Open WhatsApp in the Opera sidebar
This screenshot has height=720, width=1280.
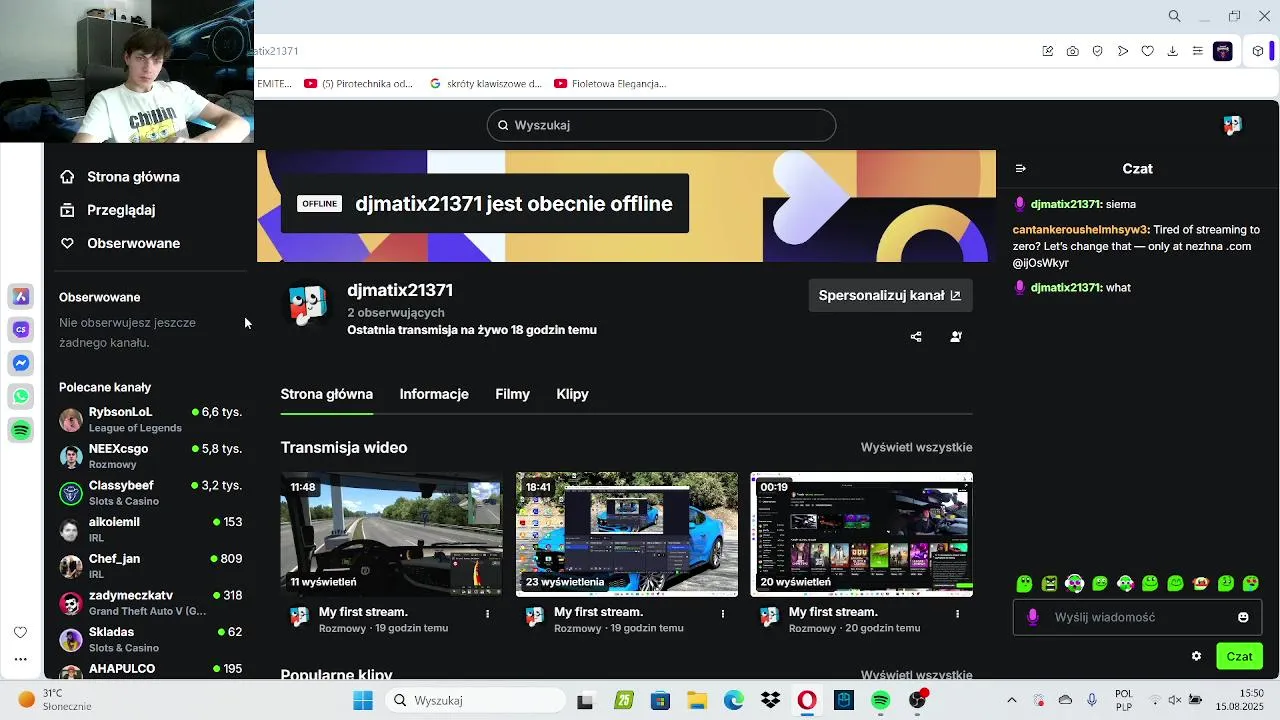[x=20, y=397]
